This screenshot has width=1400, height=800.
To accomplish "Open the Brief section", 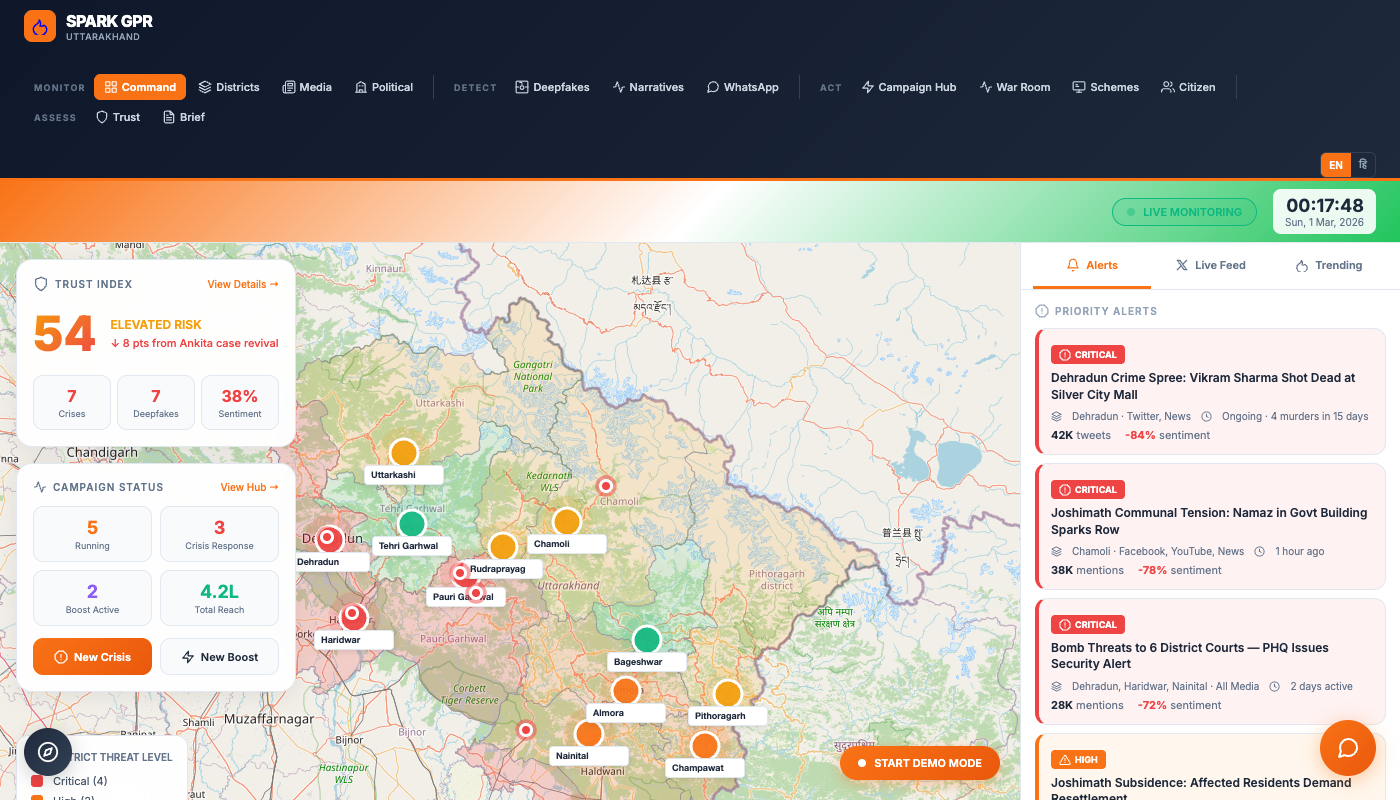I will [x=183, y=117].
